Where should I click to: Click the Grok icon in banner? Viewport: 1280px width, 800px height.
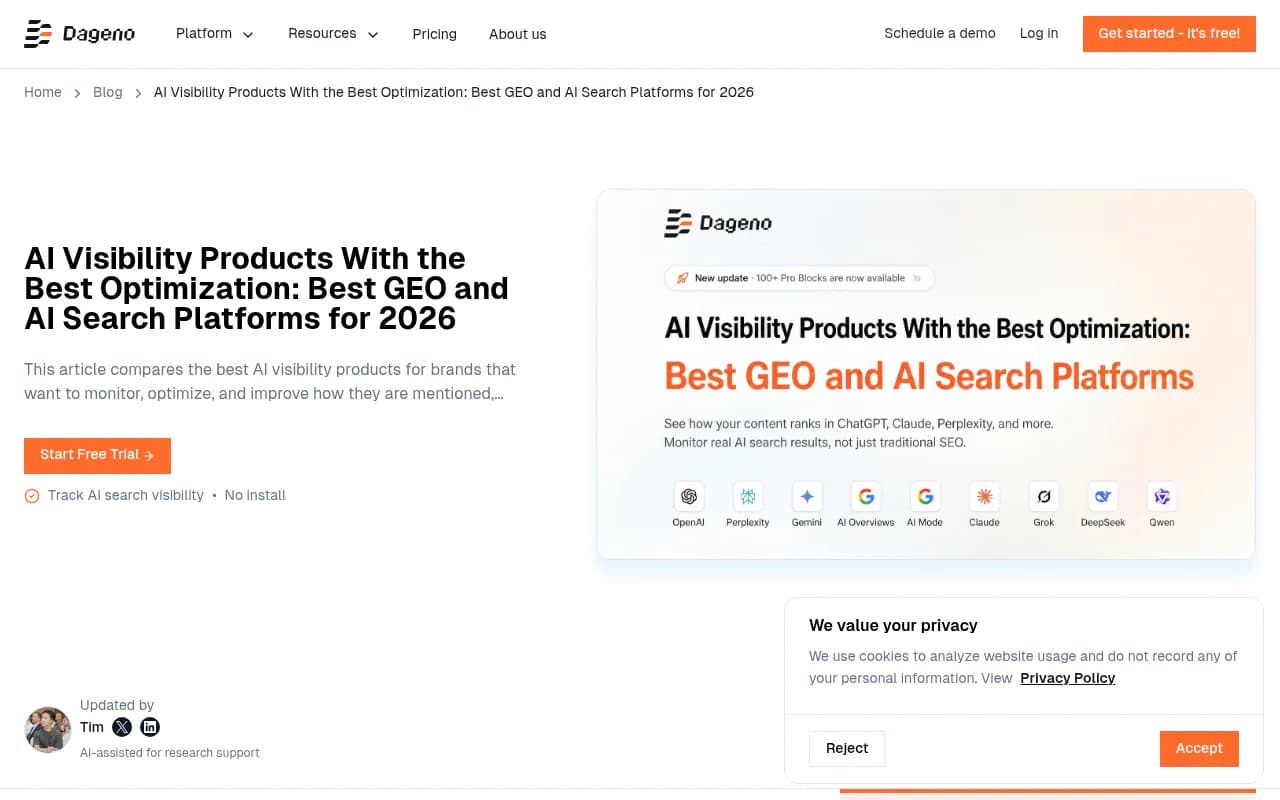1044,496
